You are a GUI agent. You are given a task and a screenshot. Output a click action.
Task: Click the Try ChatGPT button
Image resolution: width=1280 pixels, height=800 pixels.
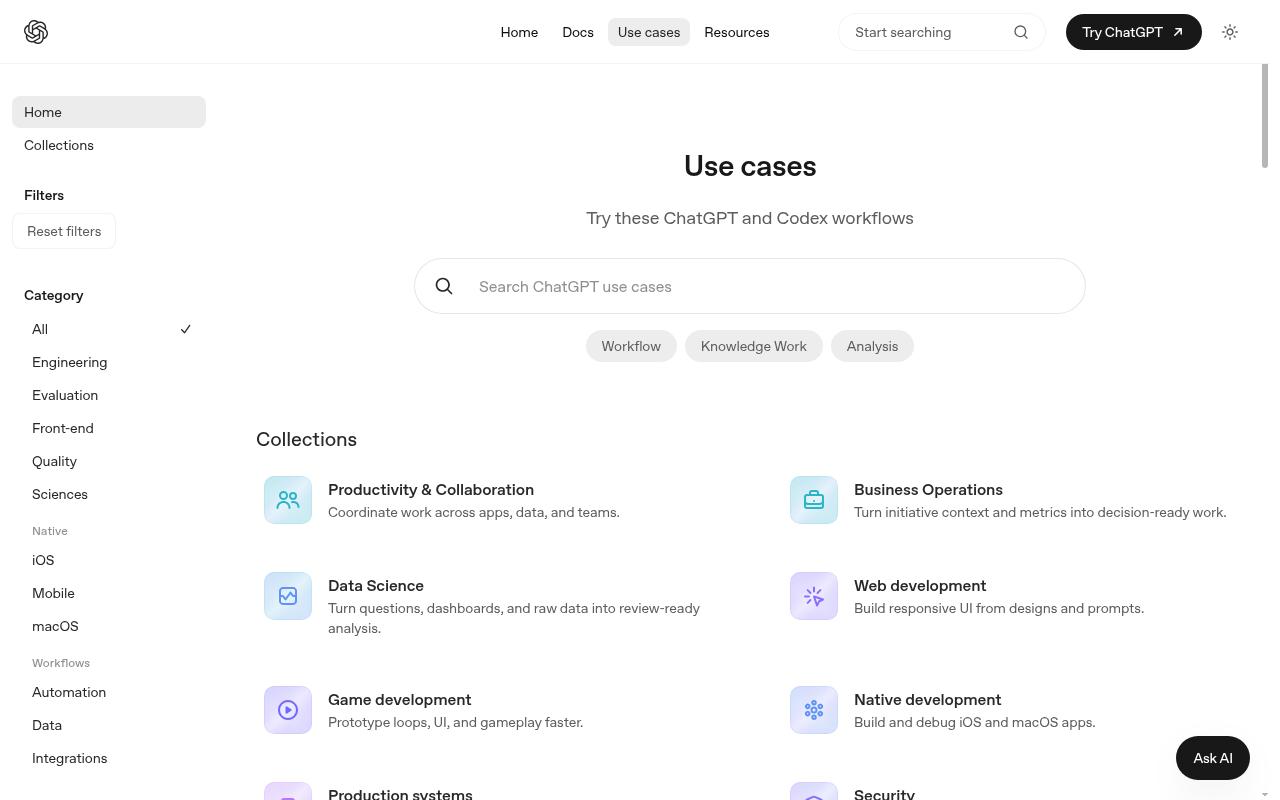(1134, 32)
